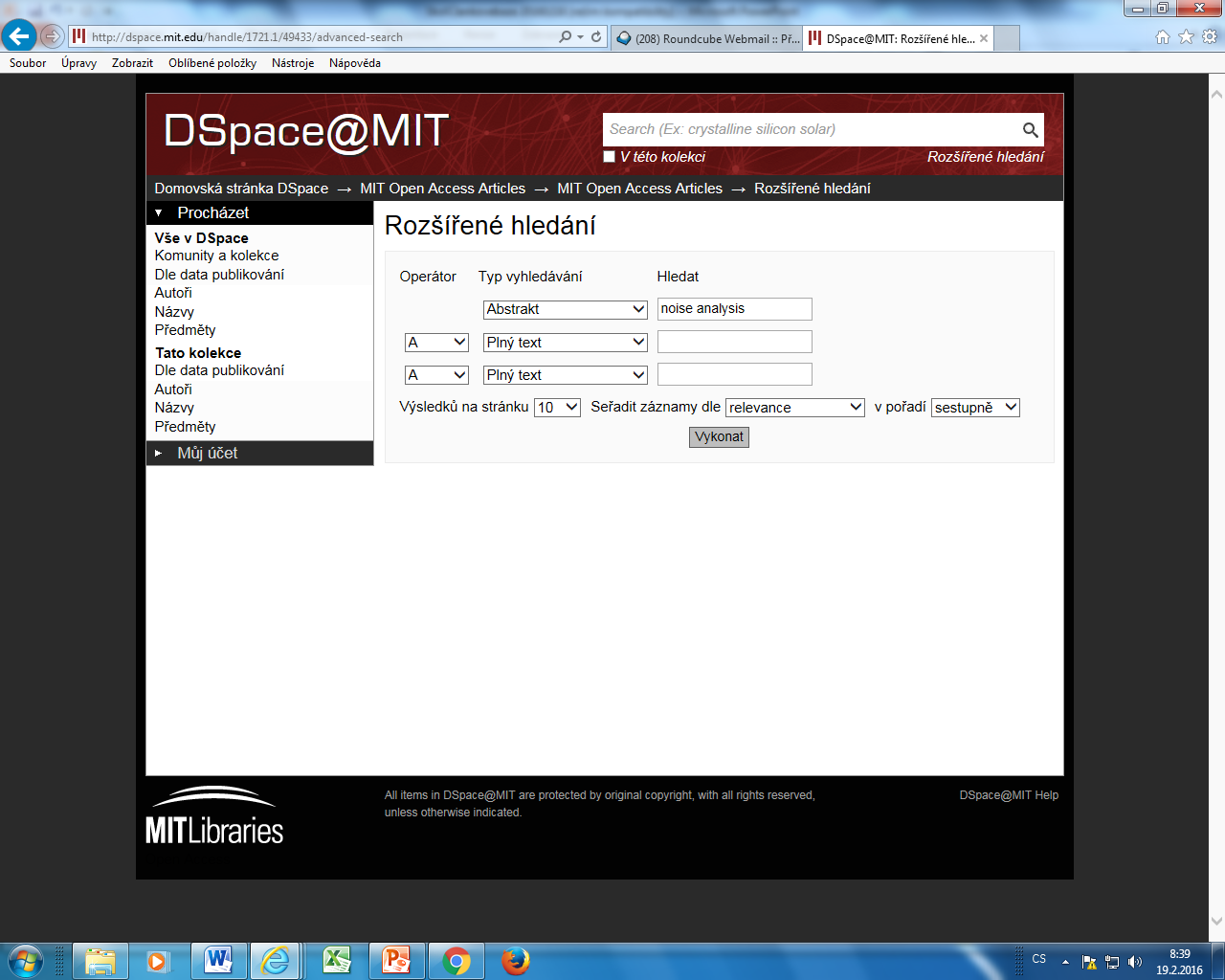
Task: Open the Favorites star icon
Action: 1186,36
